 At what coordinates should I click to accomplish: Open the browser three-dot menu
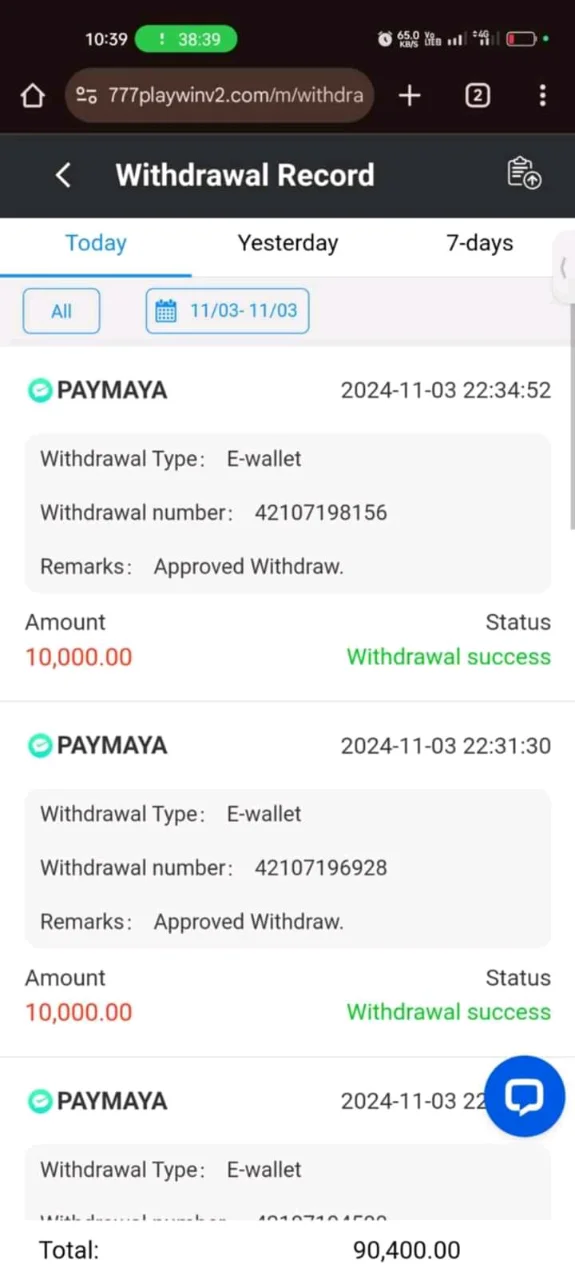(542, 96)
